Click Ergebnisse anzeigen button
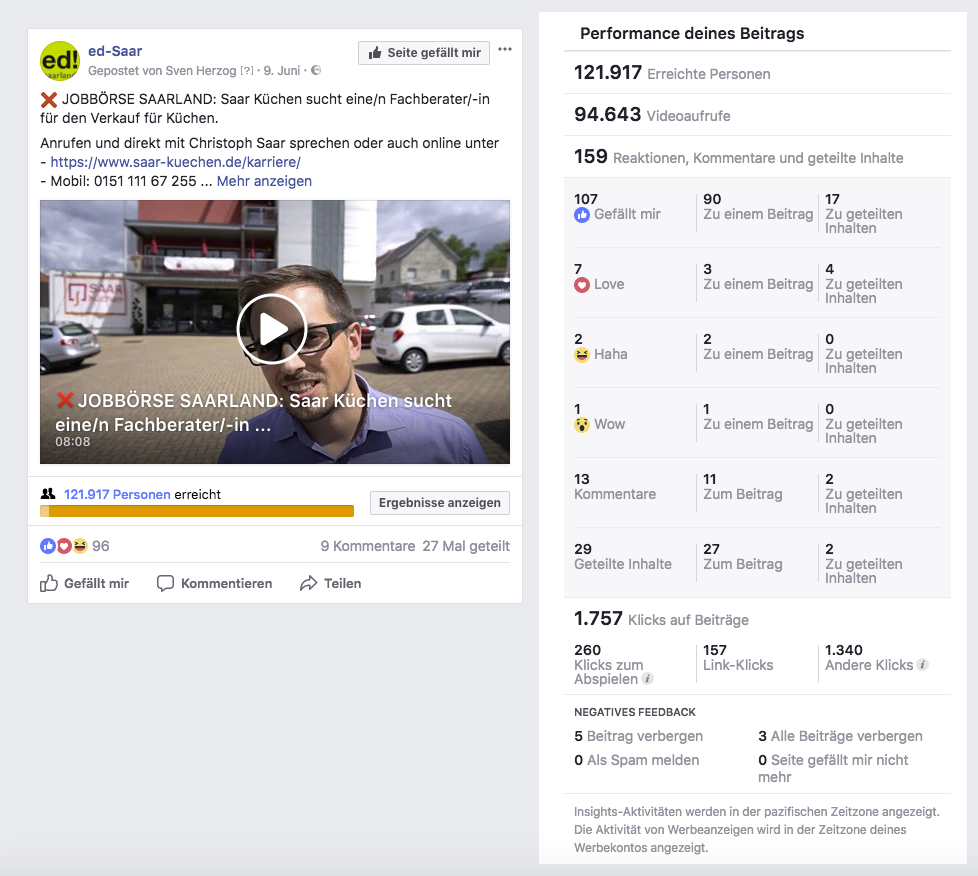 click(x=440, y=503)
